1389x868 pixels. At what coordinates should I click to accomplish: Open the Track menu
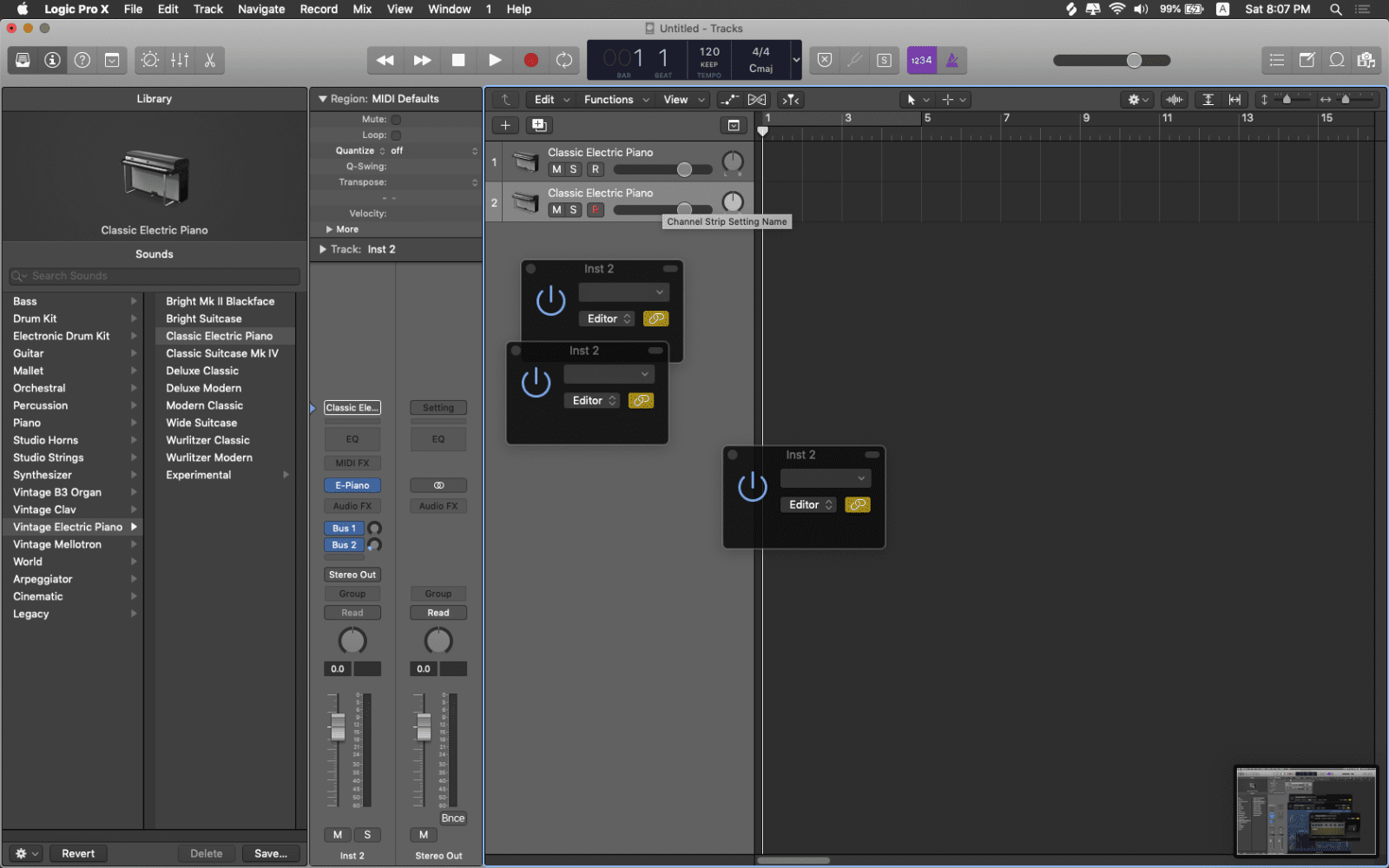click(208, 9)
